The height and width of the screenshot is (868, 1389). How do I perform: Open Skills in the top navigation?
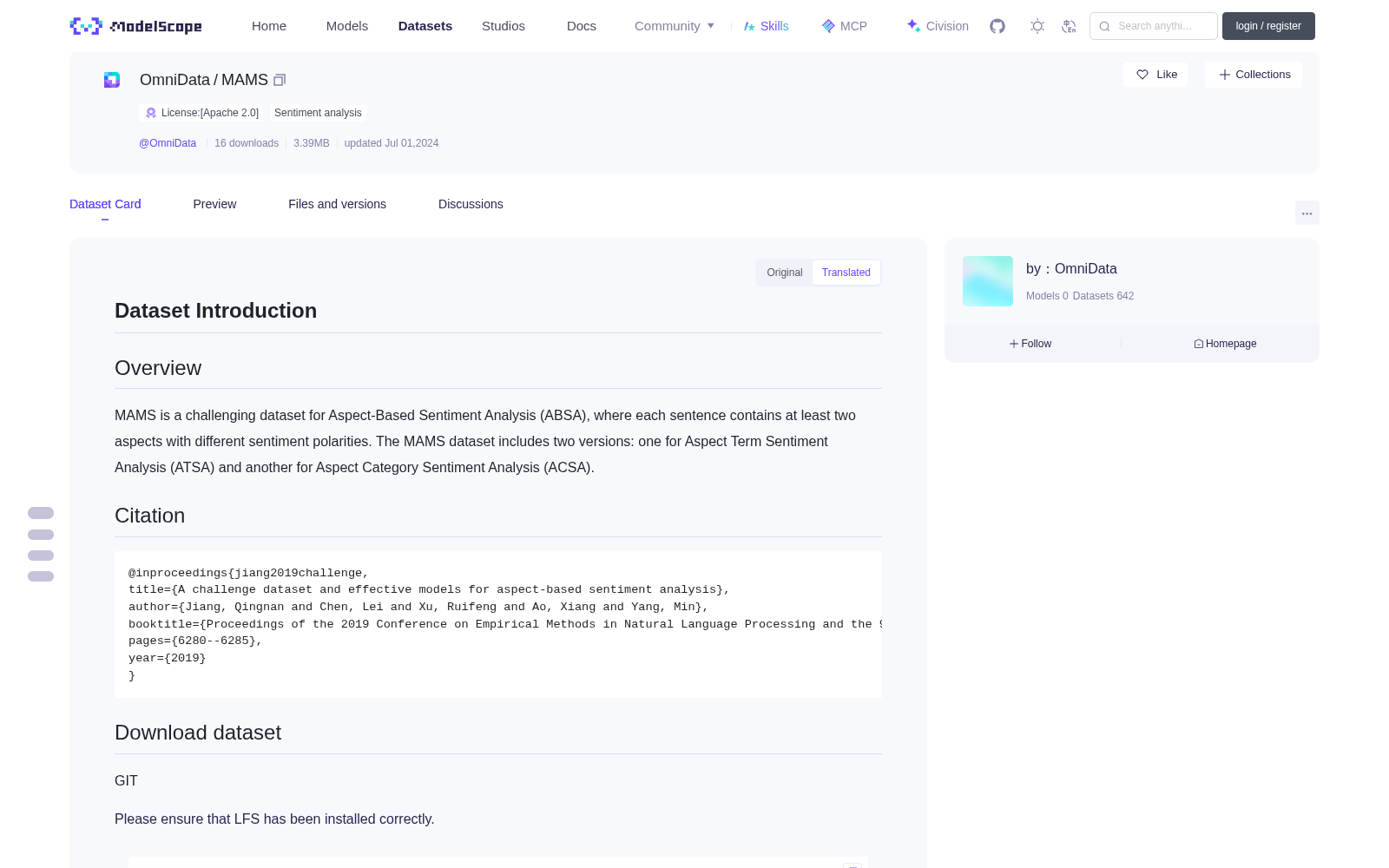click(x=766, y=26)
